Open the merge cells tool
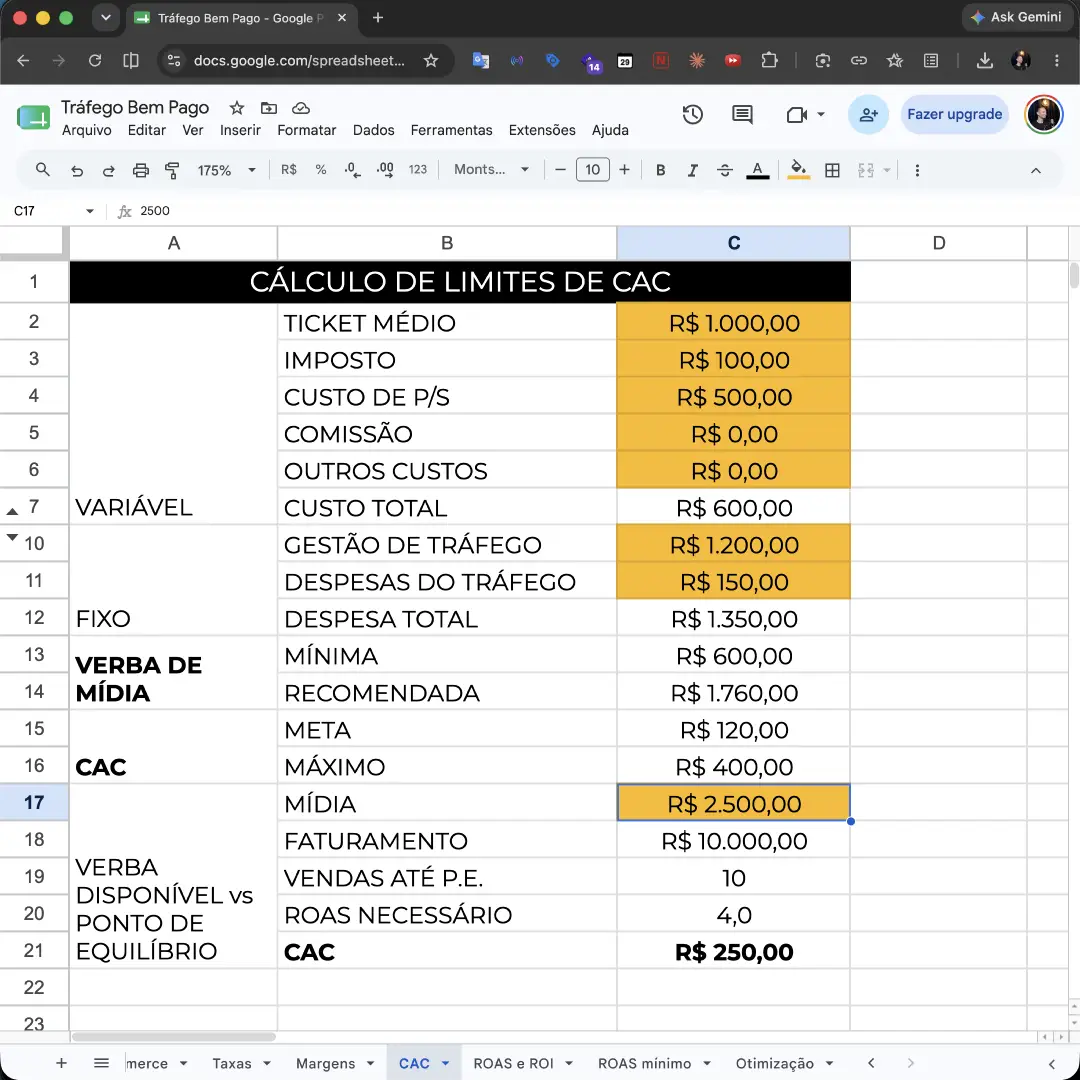The width and height of the screenshot is (1080, 1080). click(x=865, y=170)
